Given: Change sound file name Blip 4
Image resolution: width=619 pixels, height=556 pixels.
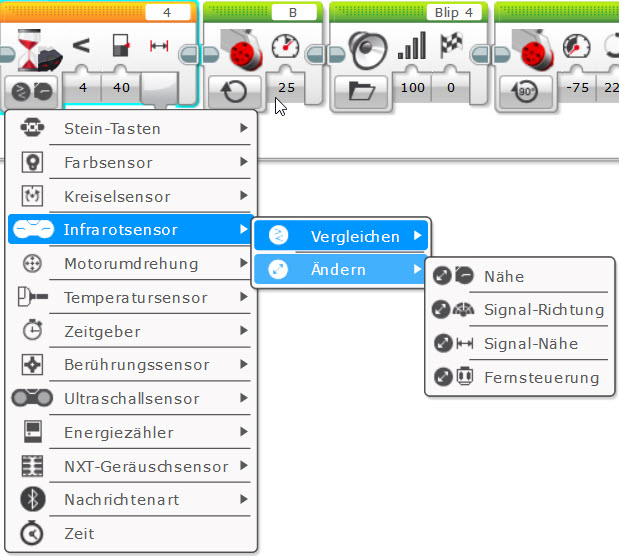Looking at the screenshot, I should click(x=454, y=13).
